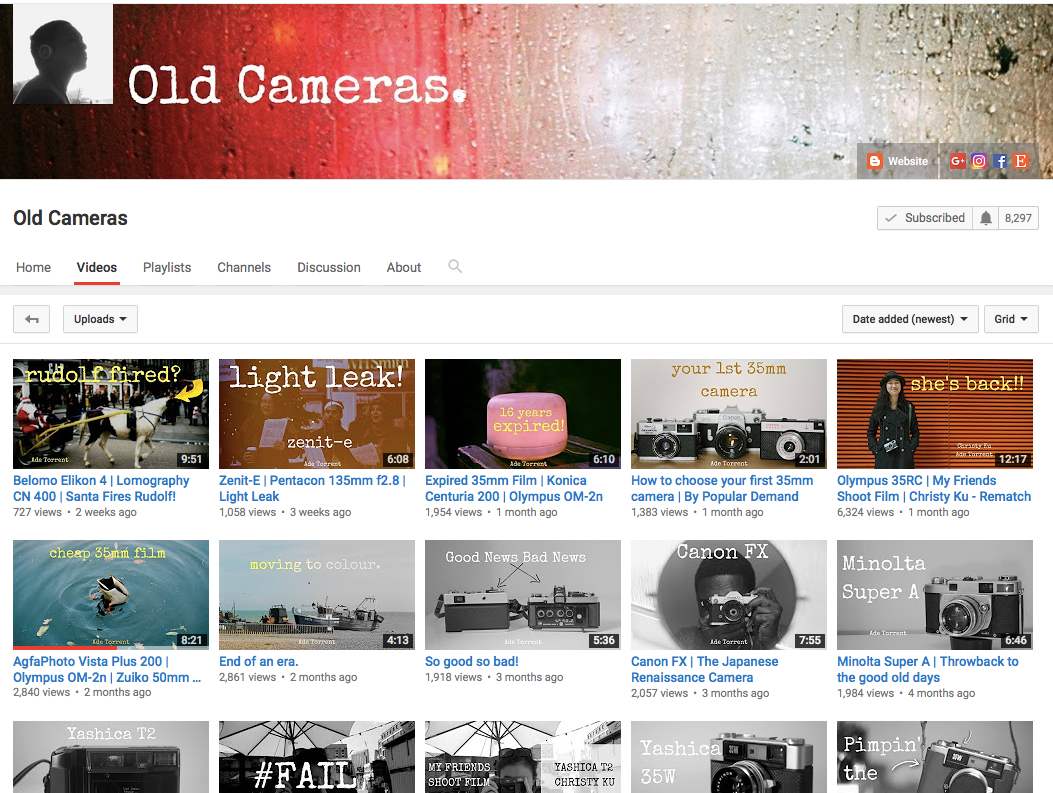Open Canon FX Japanese Renaissance Camera link
Viewport: 1053px width, 793px height.
click(x=704, y=669)
